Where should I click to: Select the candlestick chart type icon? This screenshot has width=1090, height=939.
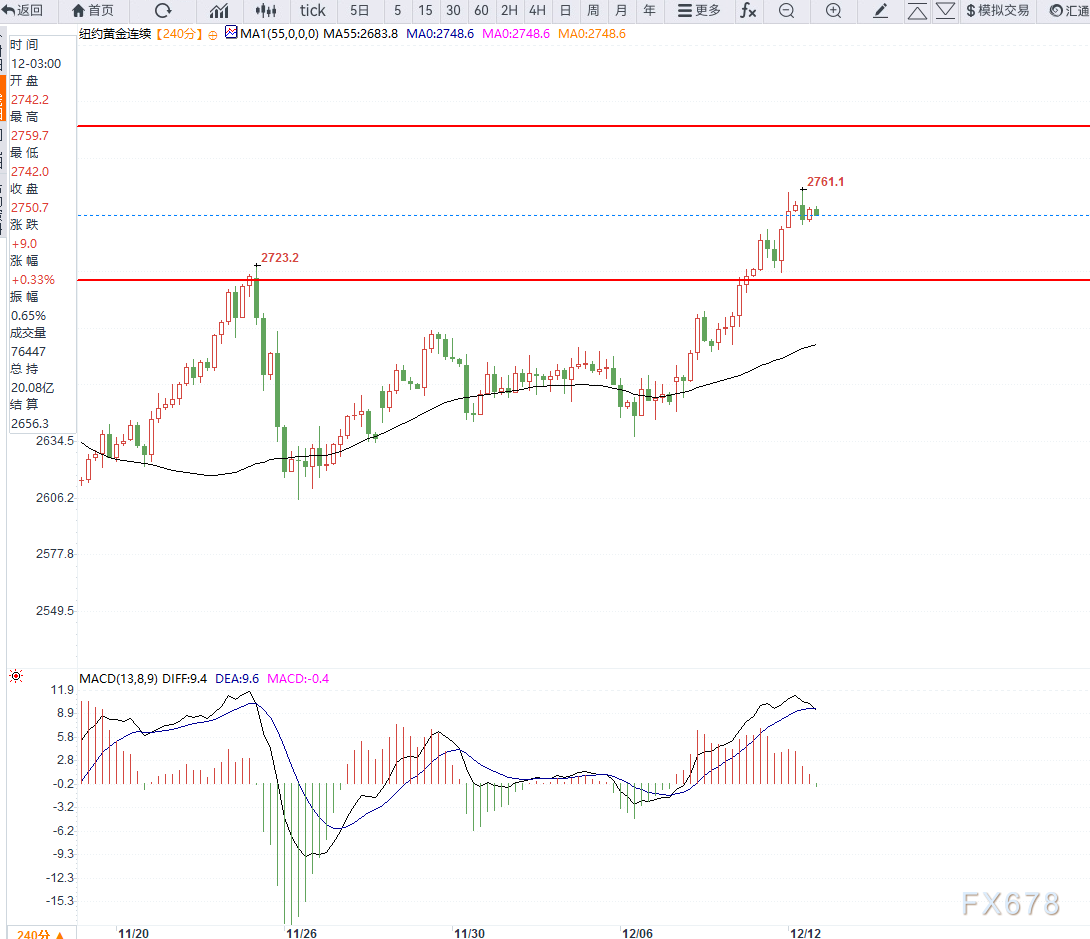tap(265, 11)
